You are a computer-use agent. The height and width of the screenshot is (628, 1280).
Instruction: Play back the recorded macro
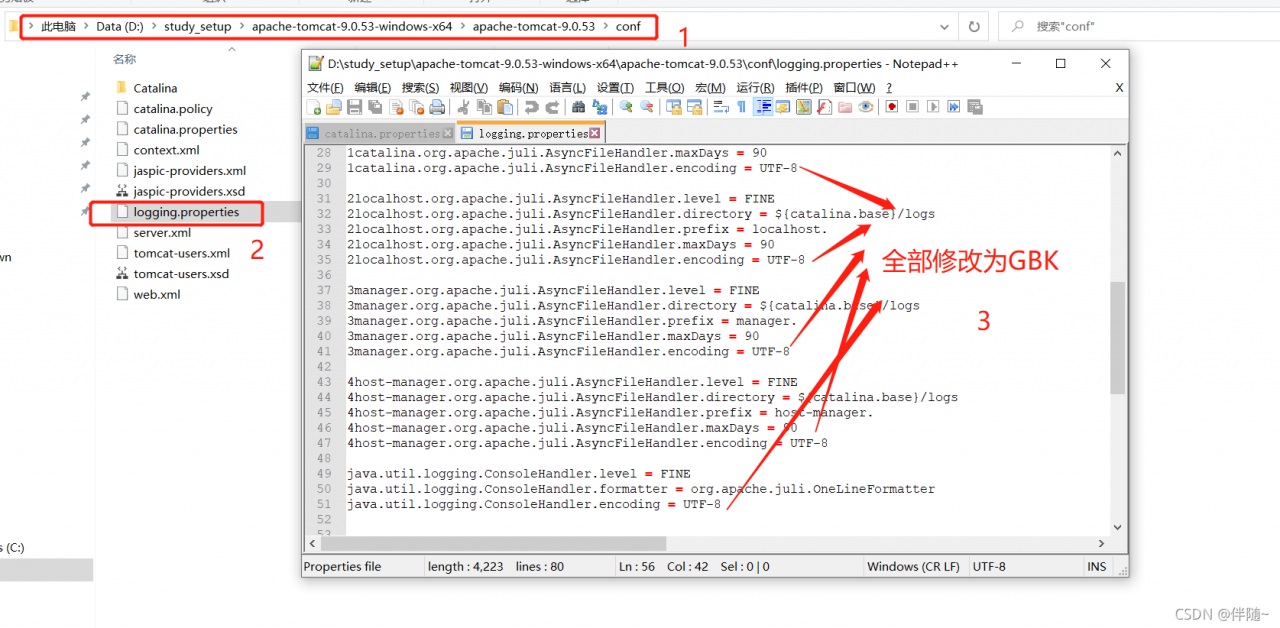coord(933,107)
